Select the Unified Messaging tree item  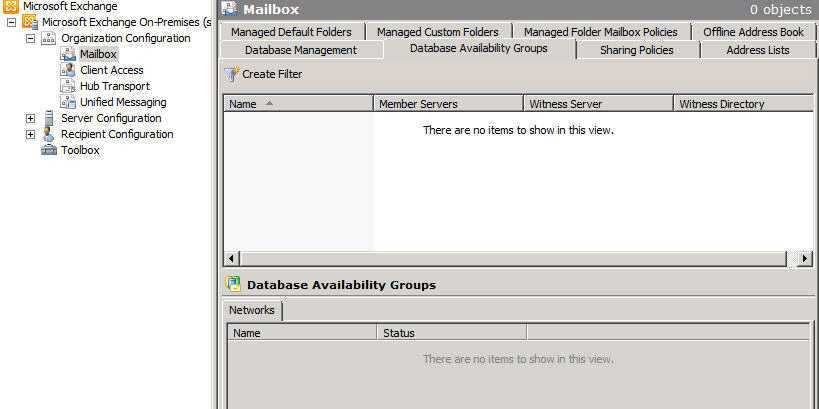pos(123,102)
